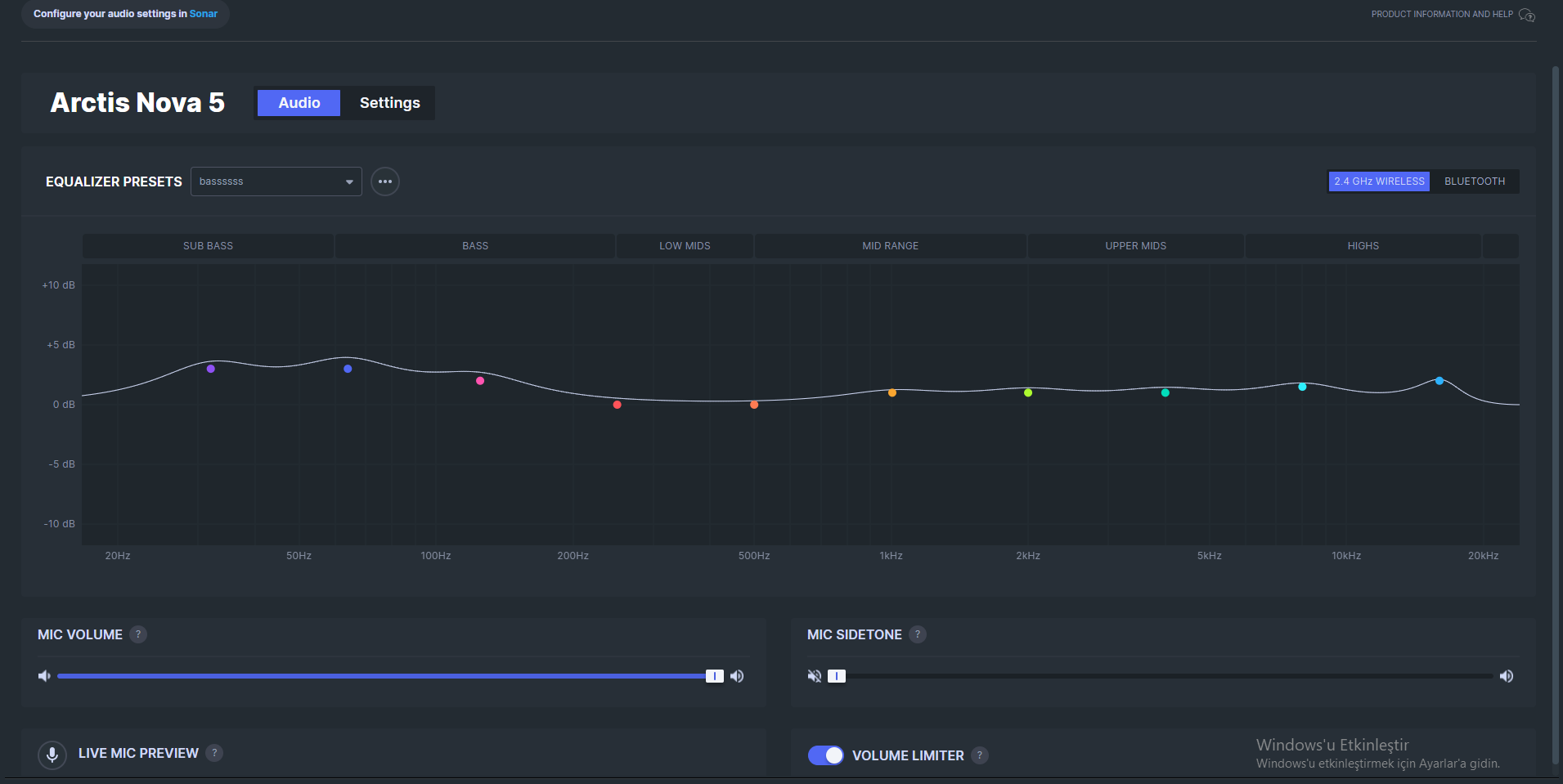Open the Audio tab
This screenshot has height=784, width=1563.
[299, 103]
